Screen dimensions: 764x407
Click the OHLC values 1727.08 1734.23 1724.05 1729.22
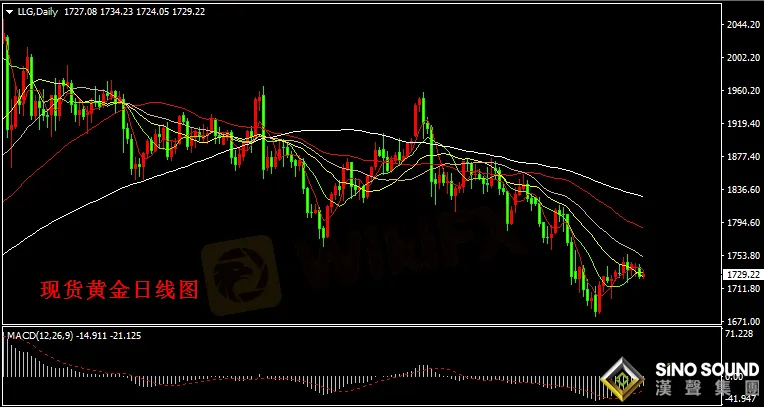pos(133,12)
